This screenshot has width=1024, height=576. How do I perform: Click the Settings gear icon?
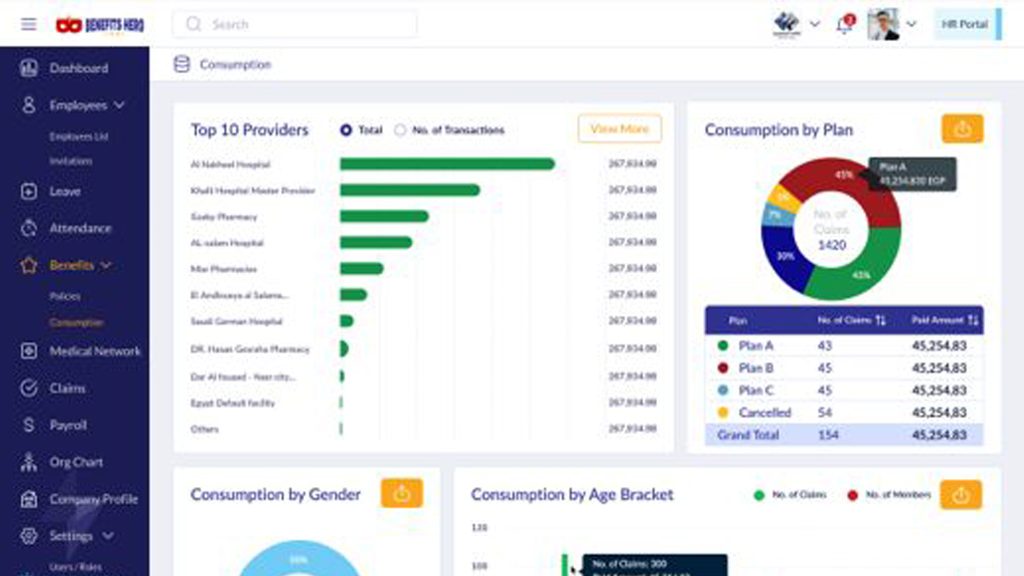(29, 536)
